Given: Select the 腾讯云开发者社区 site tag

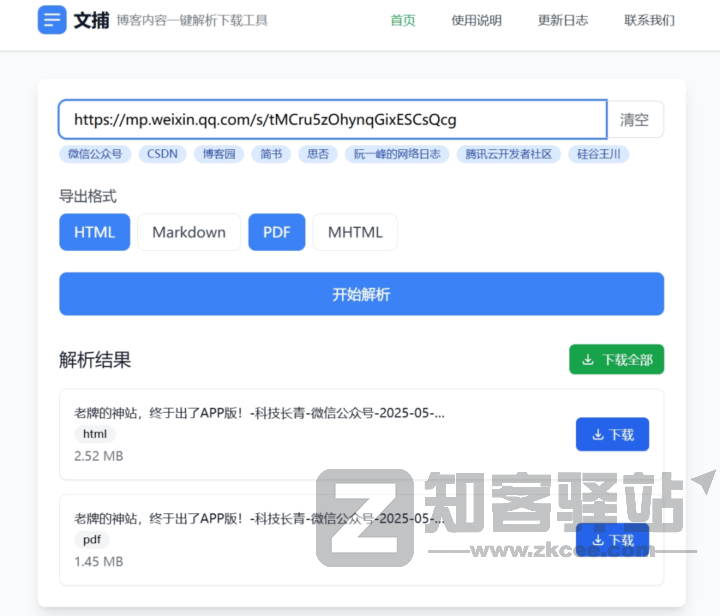Looking at the screenshot, I should click(508, 154).
